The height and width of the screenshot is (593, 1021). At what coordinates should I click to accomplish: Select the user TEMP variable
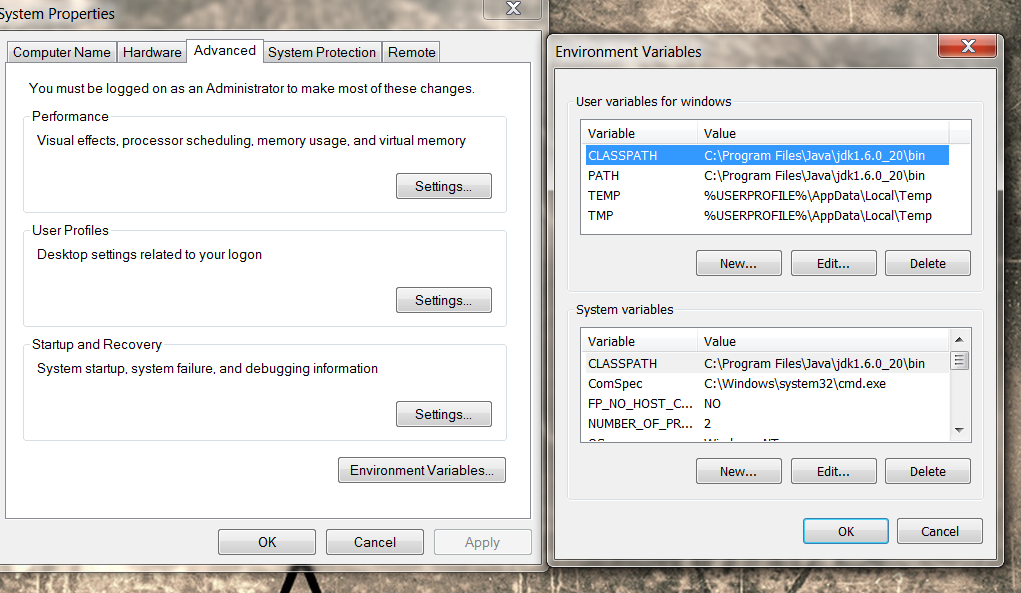coord(767,195)
